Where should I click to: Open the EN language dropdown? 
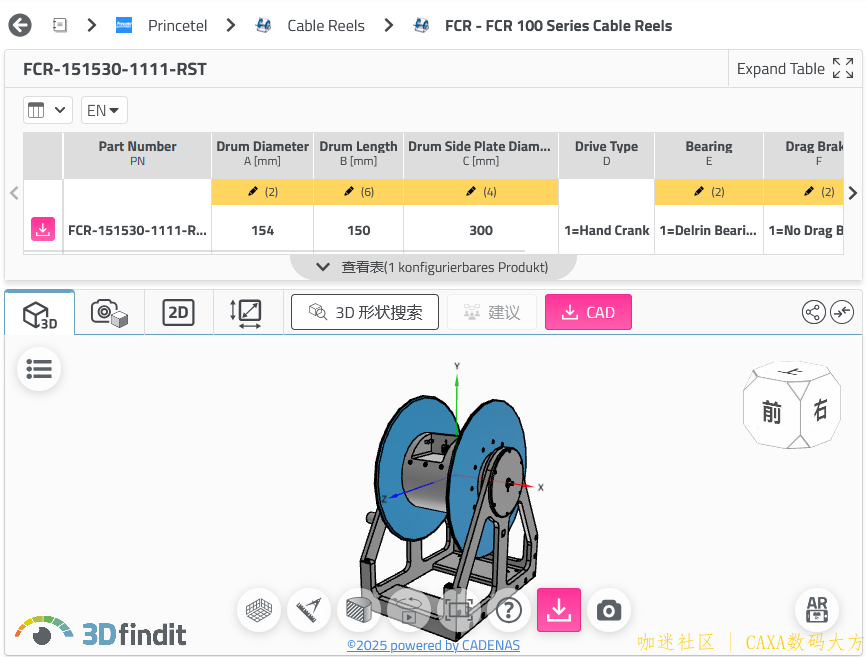tap(104, 110)
